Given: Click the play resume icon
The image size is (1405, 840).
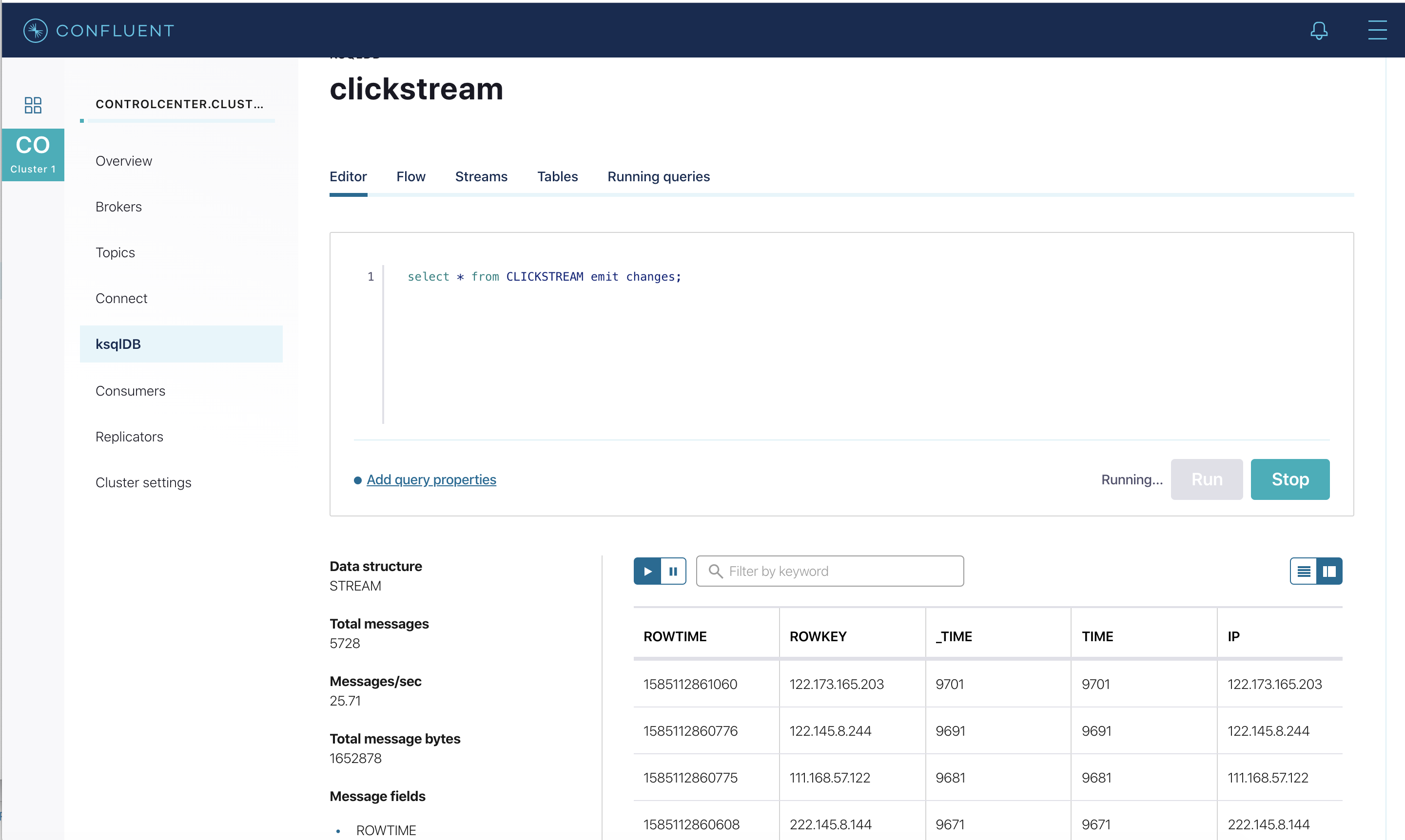Looking at the screenshot, I should 647,571.
